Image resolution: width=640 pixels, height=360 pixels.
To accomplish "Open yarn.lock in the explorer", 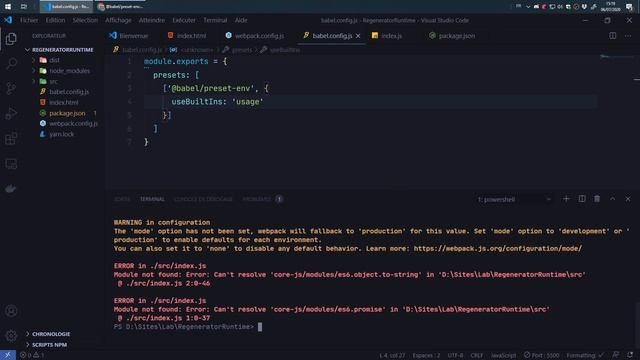I will click(x=62, y=134).
